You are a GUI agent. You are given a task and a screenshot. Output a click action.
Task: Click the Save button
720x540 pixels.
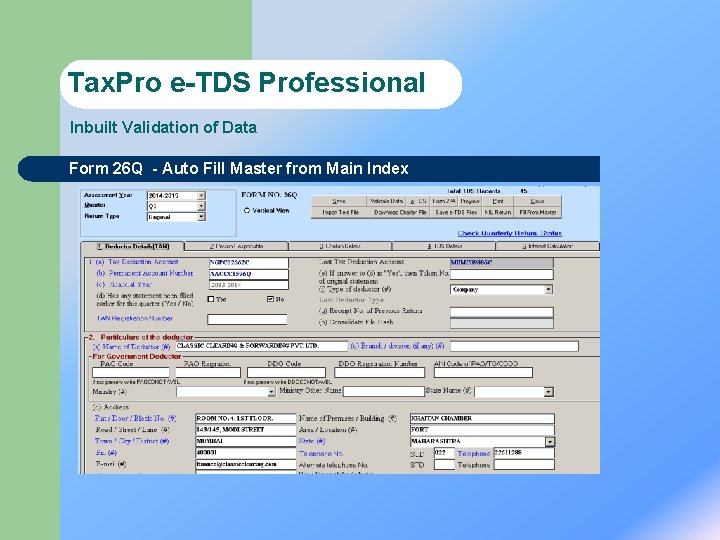[x=339, y=201]
